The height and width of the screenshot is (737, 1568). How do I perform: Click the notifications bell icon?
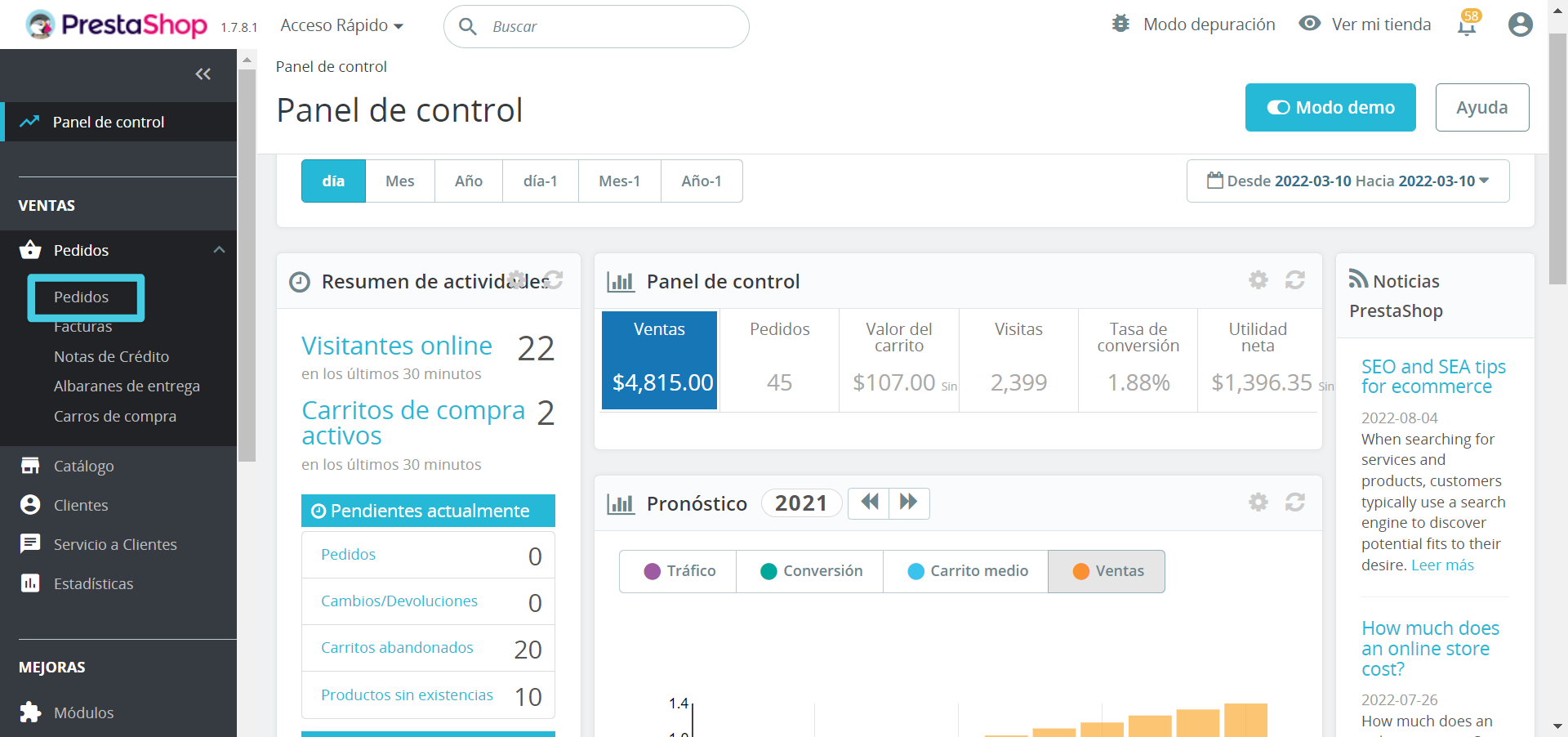(1467, 26)
